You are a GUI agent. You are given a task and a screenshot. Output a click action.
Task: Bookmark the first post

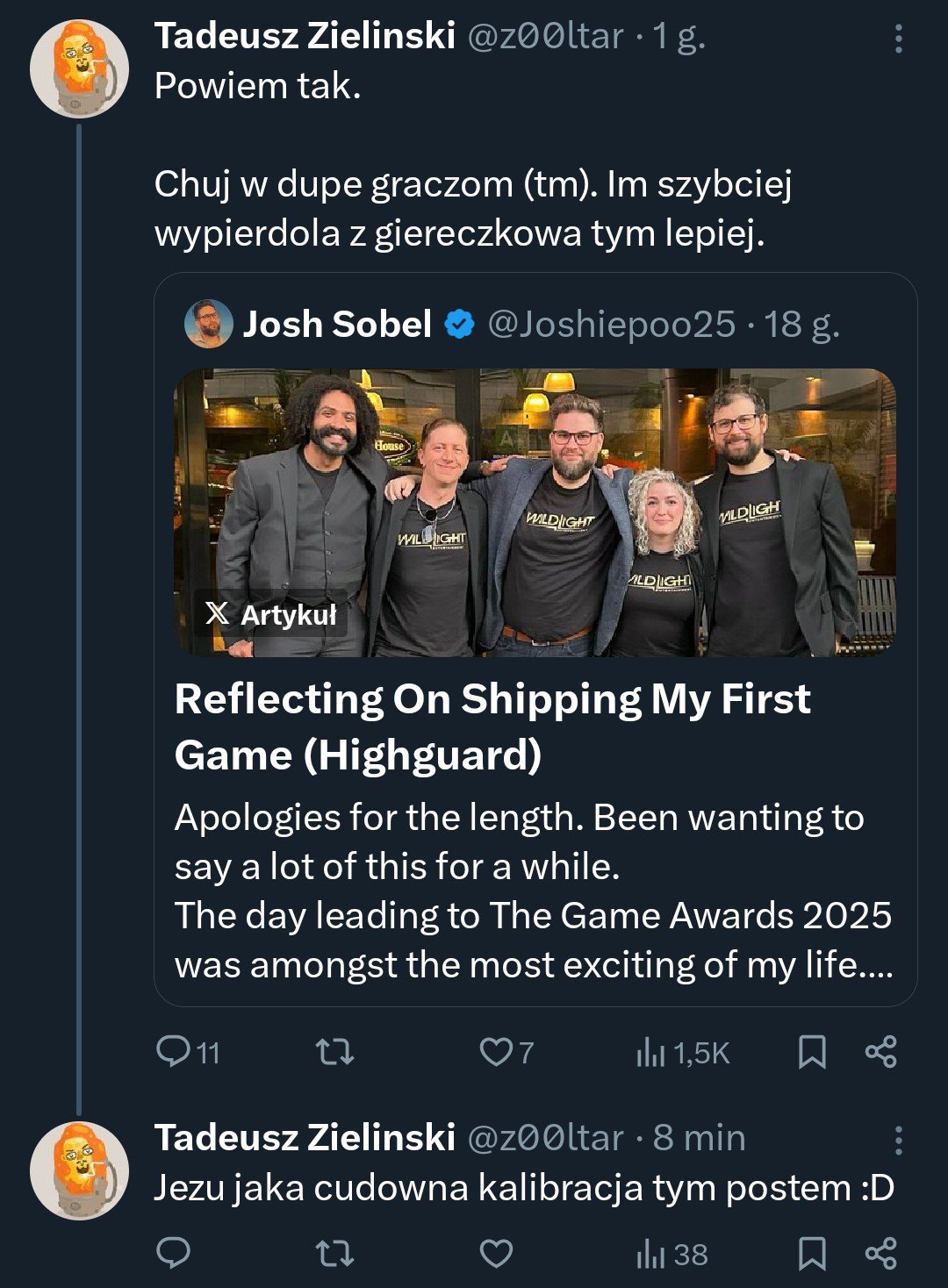click(x=812, y=1051)
